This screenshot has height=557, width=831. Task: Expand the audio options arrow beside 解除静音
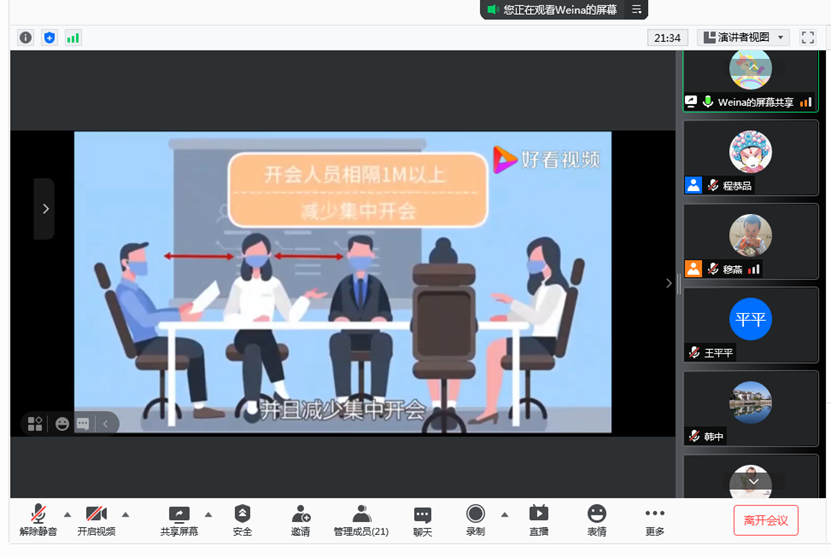pyautogui.click(x=67, y=514)
